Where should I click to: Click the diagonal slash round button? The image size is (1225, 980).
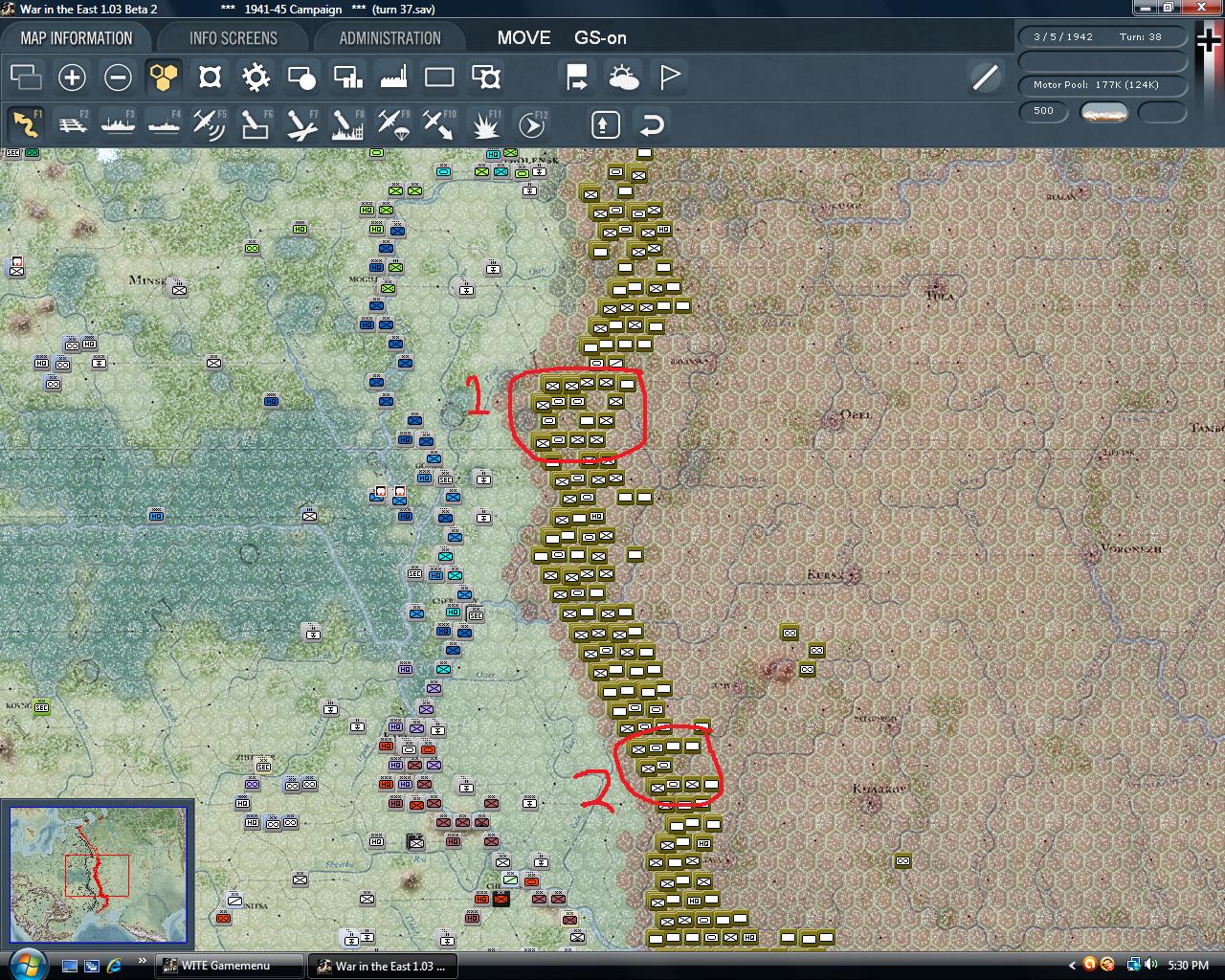pyautogui.click(x=985, y=77)
